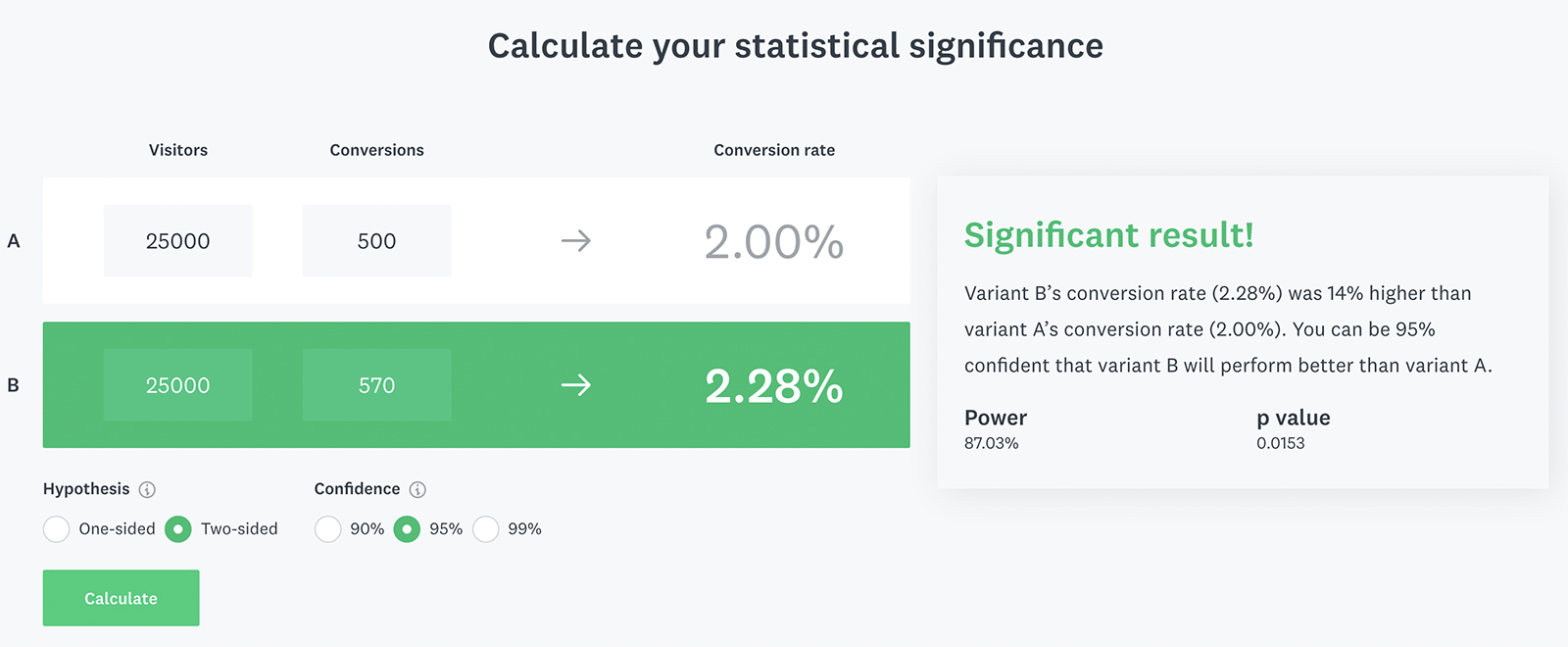Screen dimensions: 1568x647
Task: Click the green Calculate button
Action: [121, 598]
